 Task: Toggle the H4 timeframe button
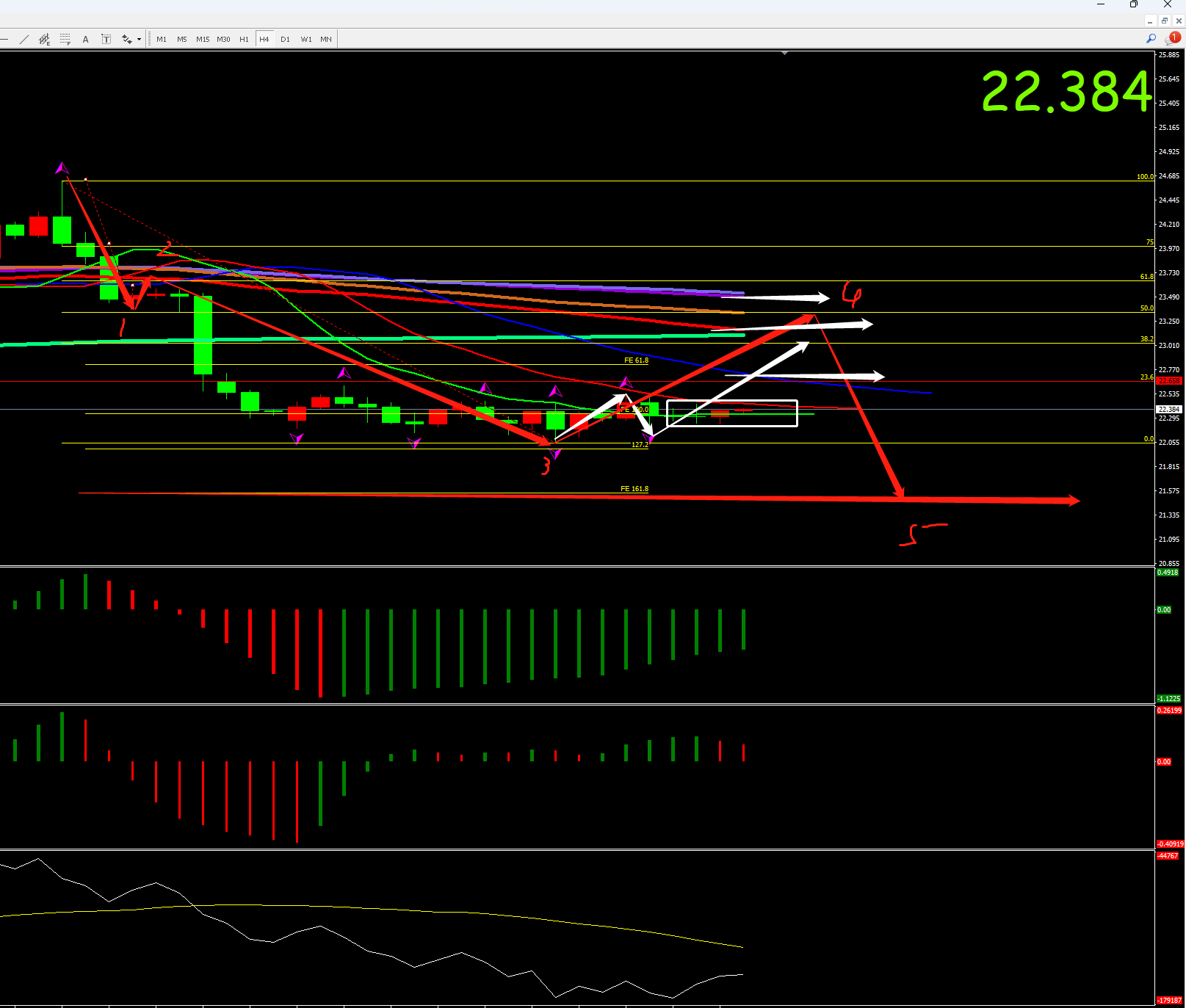coord(264,40)
